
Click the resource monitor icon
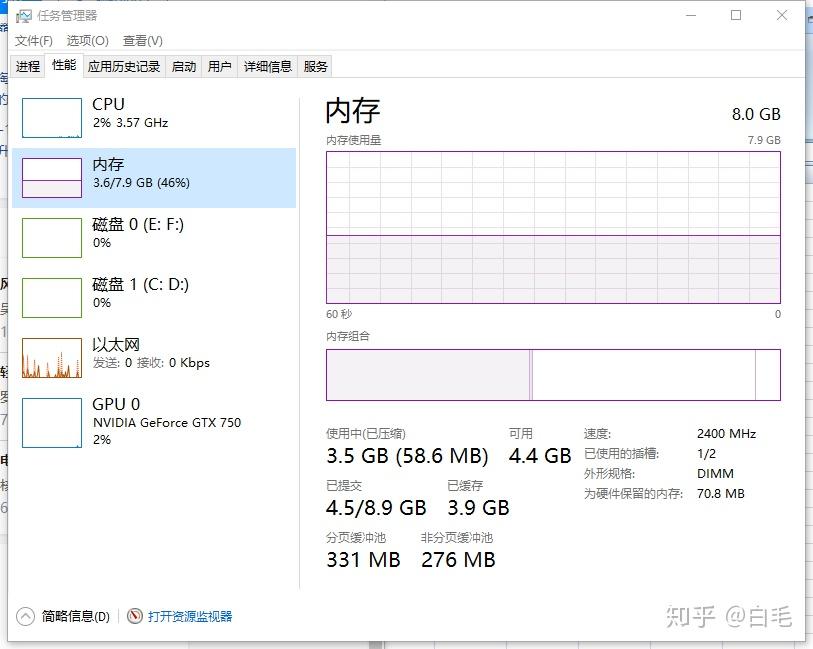tap(135, 617)
